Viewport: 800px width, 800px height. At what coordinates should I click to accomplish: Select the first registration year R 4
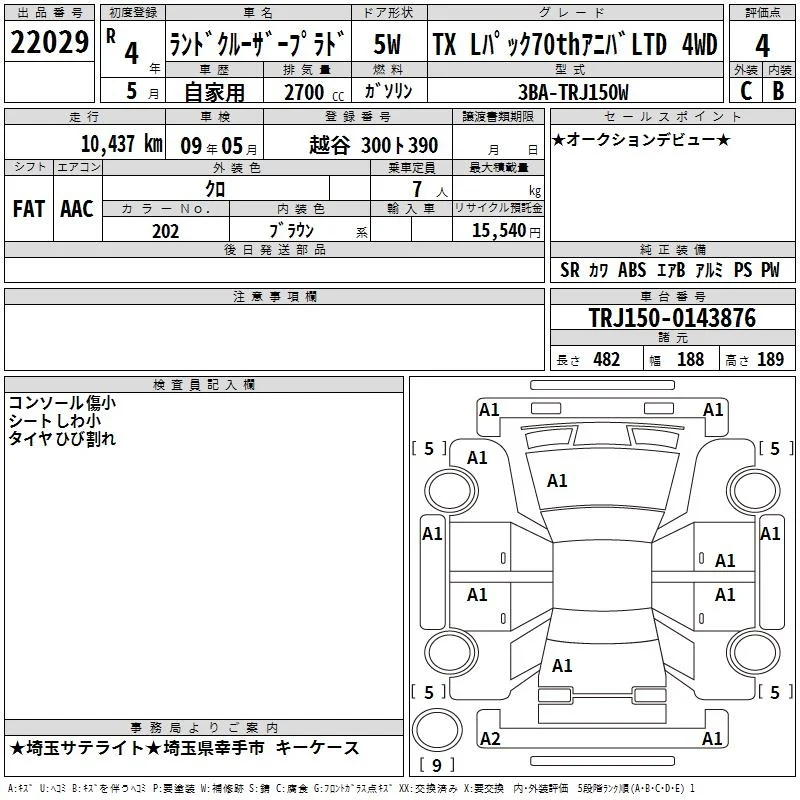tap(123, 46)
